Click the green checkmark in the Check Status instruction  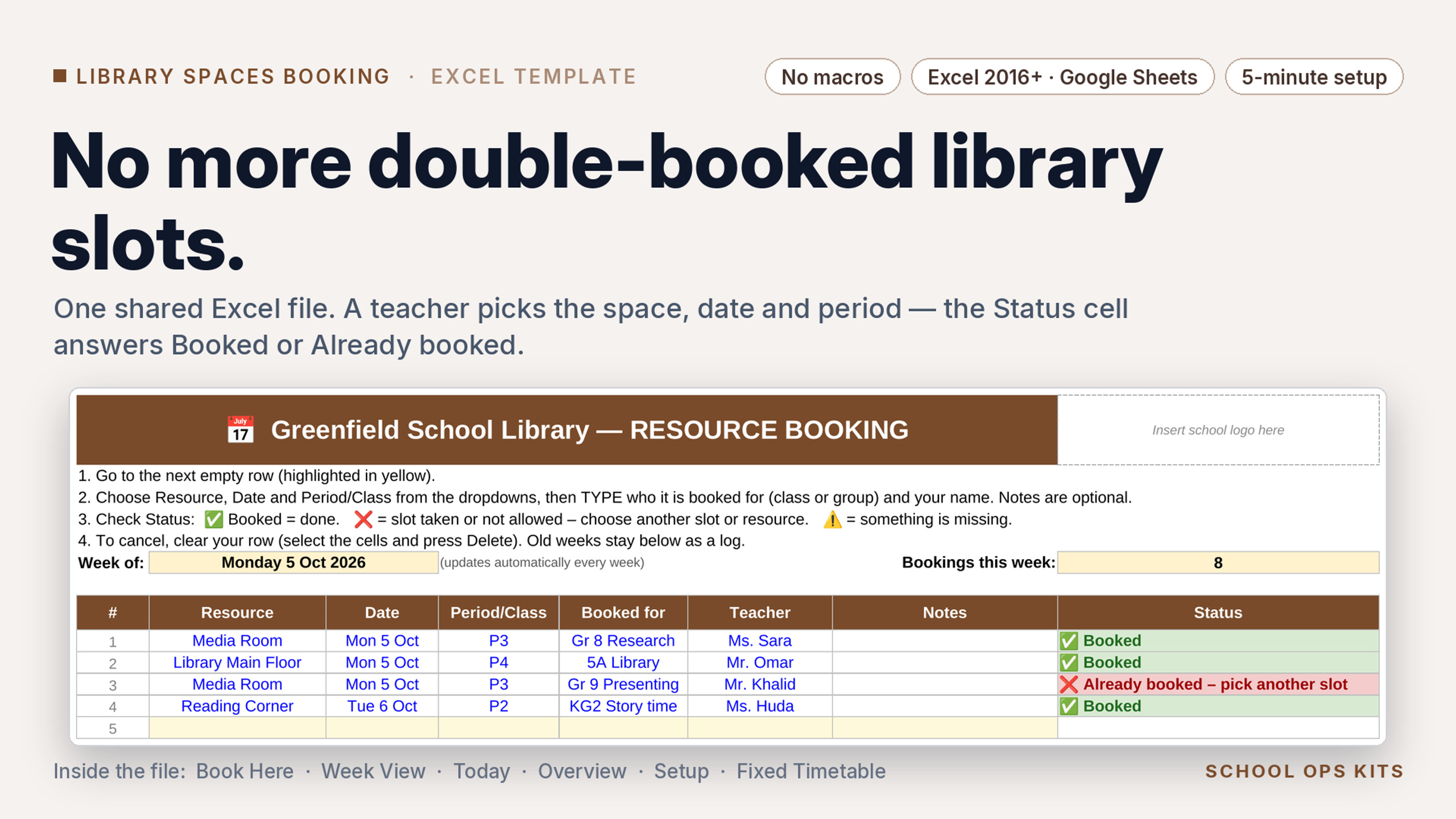[x=214, y=519]
